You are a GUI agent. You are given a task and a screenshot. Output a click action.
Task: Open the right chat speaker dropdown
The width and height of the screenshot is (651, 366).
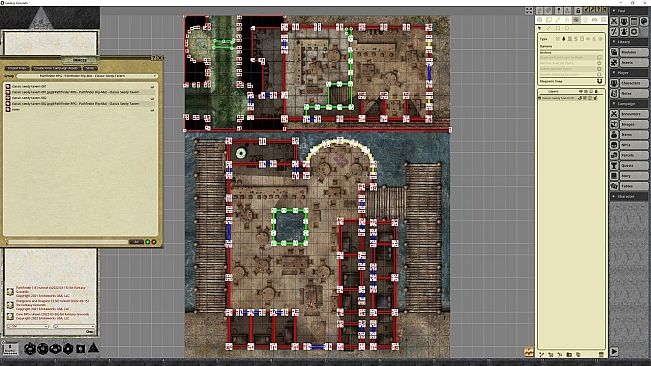coord(74,326)
